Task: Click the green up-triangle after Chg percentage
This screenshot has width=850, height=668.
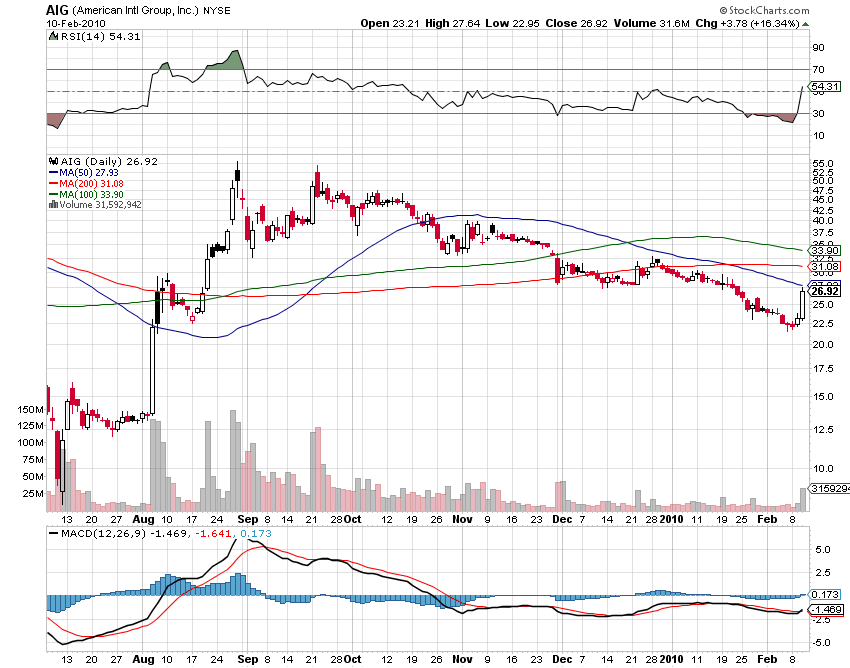Action: pyautogui.click(x=805, y=24)
